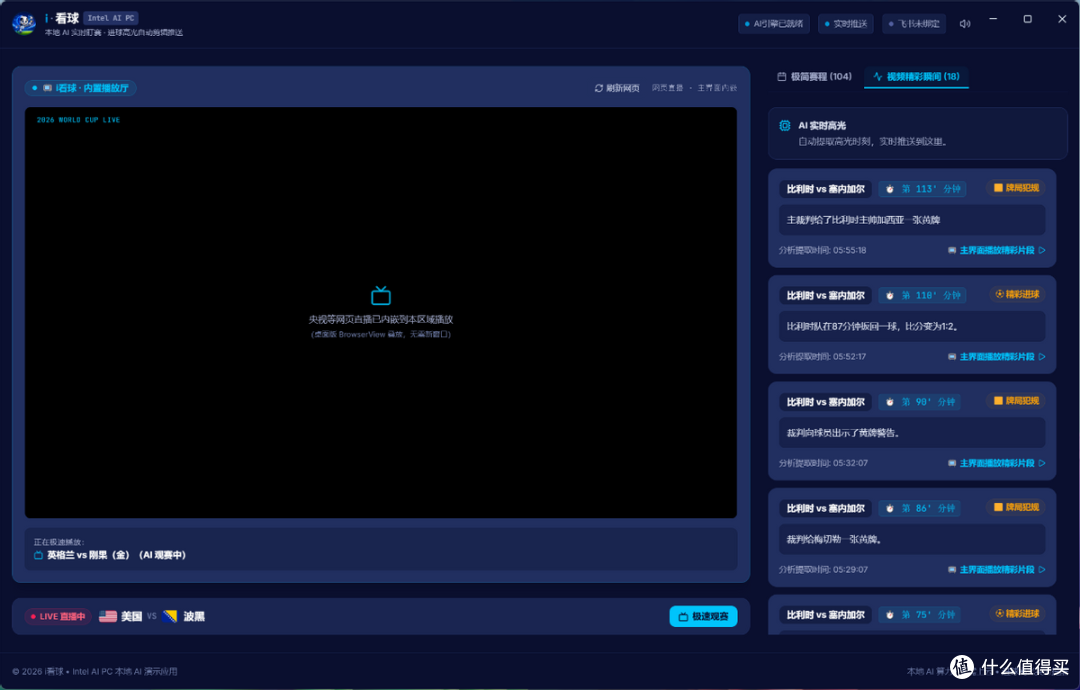The image size is (1080, 690).
Task: Click the 刷新网页 refresh button
Action: point(617,88)
